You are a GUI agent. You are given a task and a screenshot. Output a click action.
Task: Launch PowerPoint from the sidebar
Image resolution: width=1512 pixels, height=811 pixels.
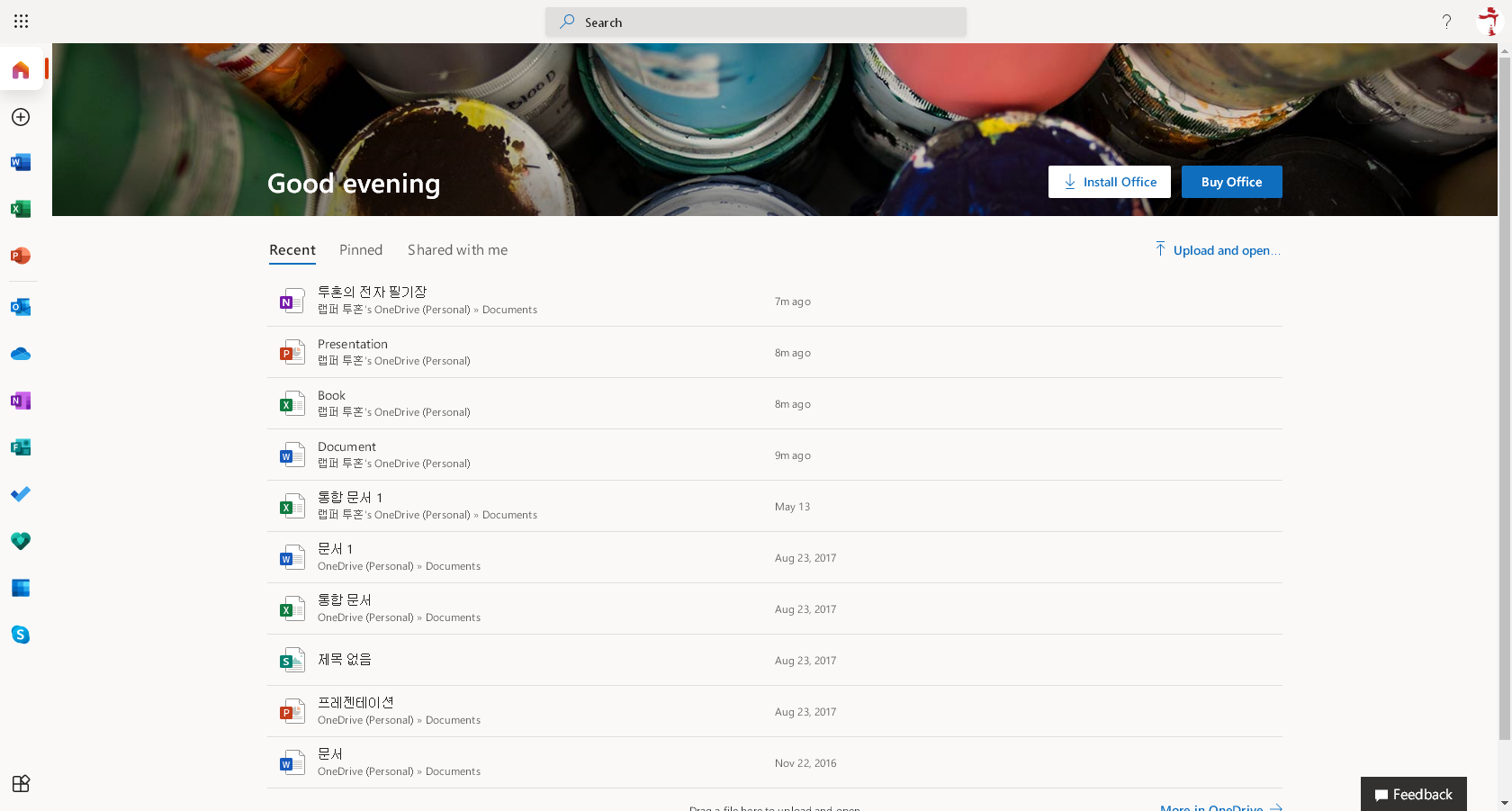coord(21,256)
